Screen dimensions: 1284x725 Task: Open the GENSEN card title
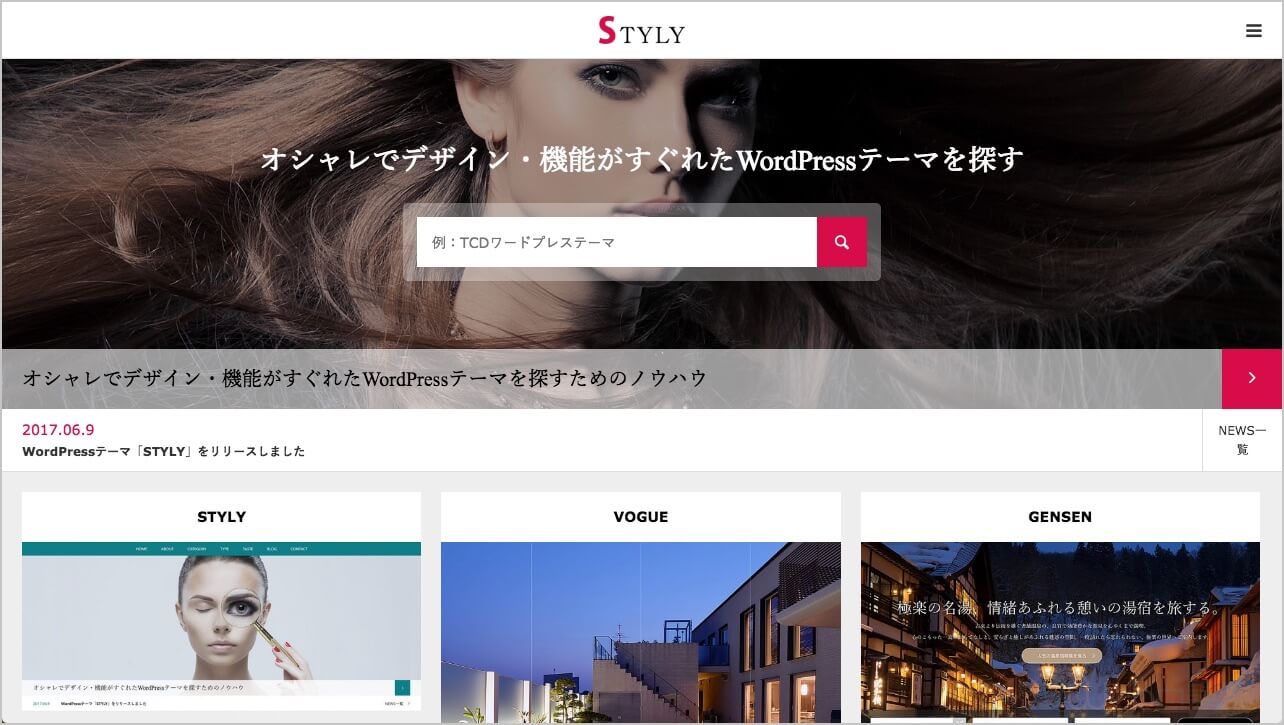1060,517
